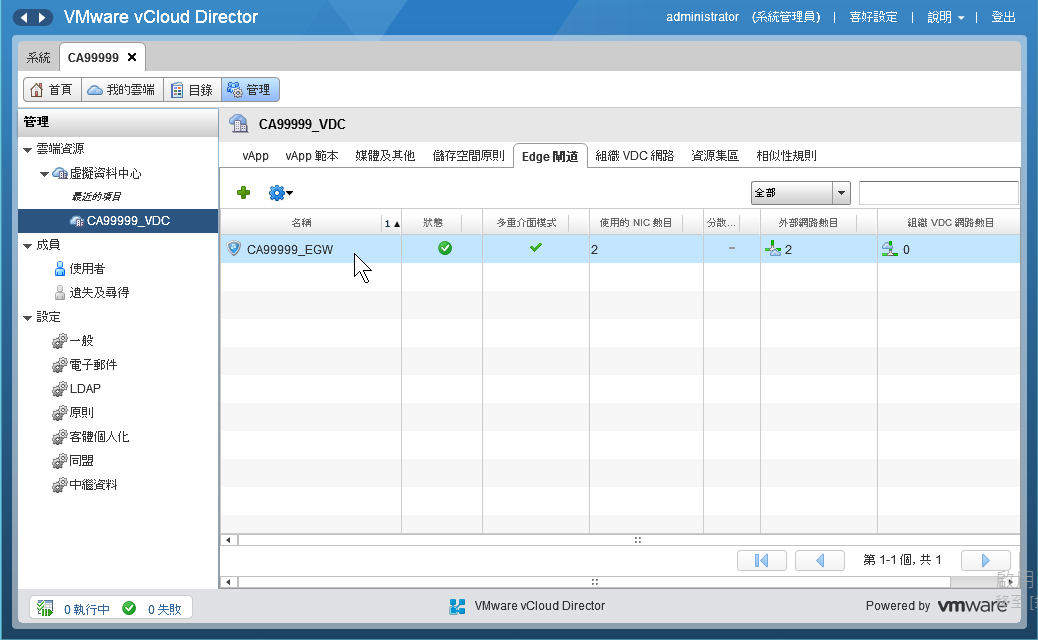Click the back navigation arrow in header
The width and height of the screenshot is (1038, 640).
(24, 17)
